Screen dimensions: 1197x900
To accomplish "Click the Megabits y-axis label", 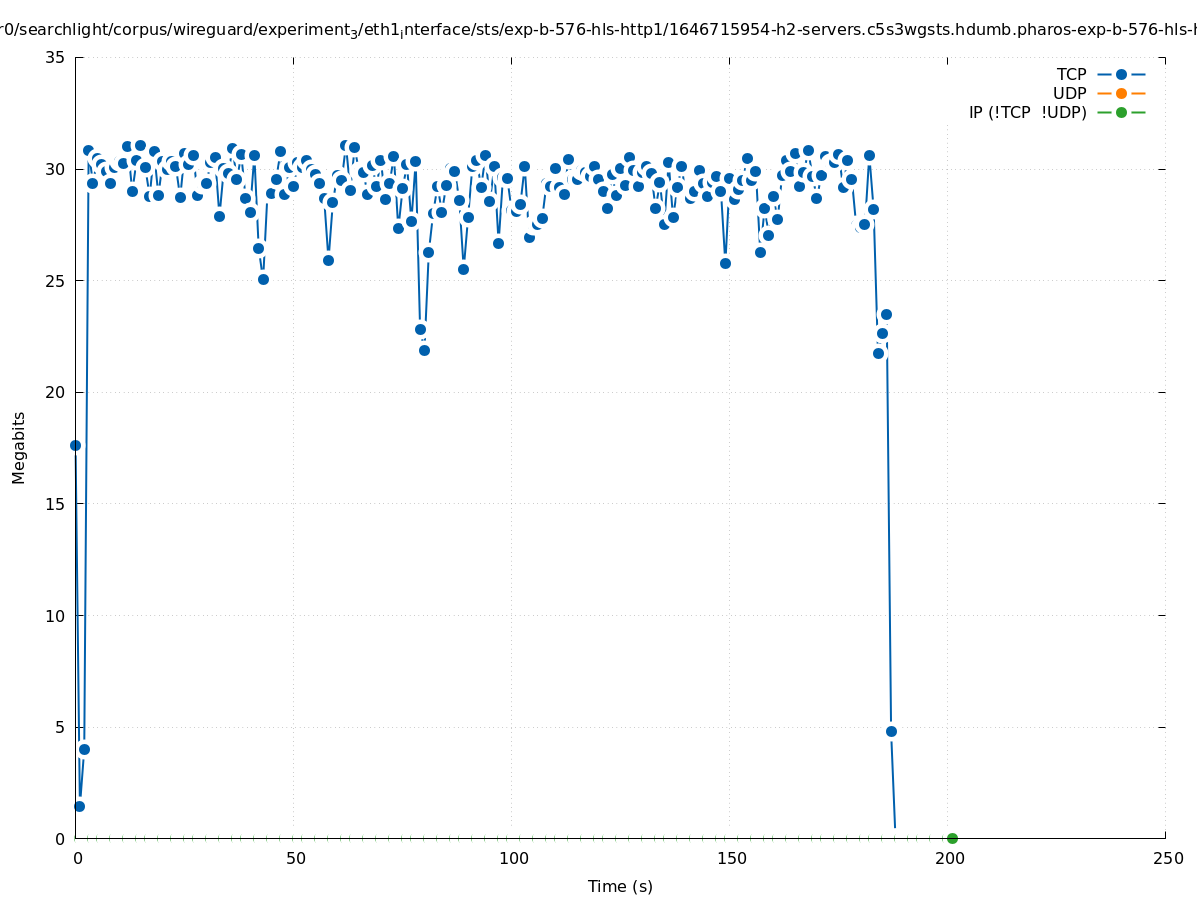I will [19, 447].
